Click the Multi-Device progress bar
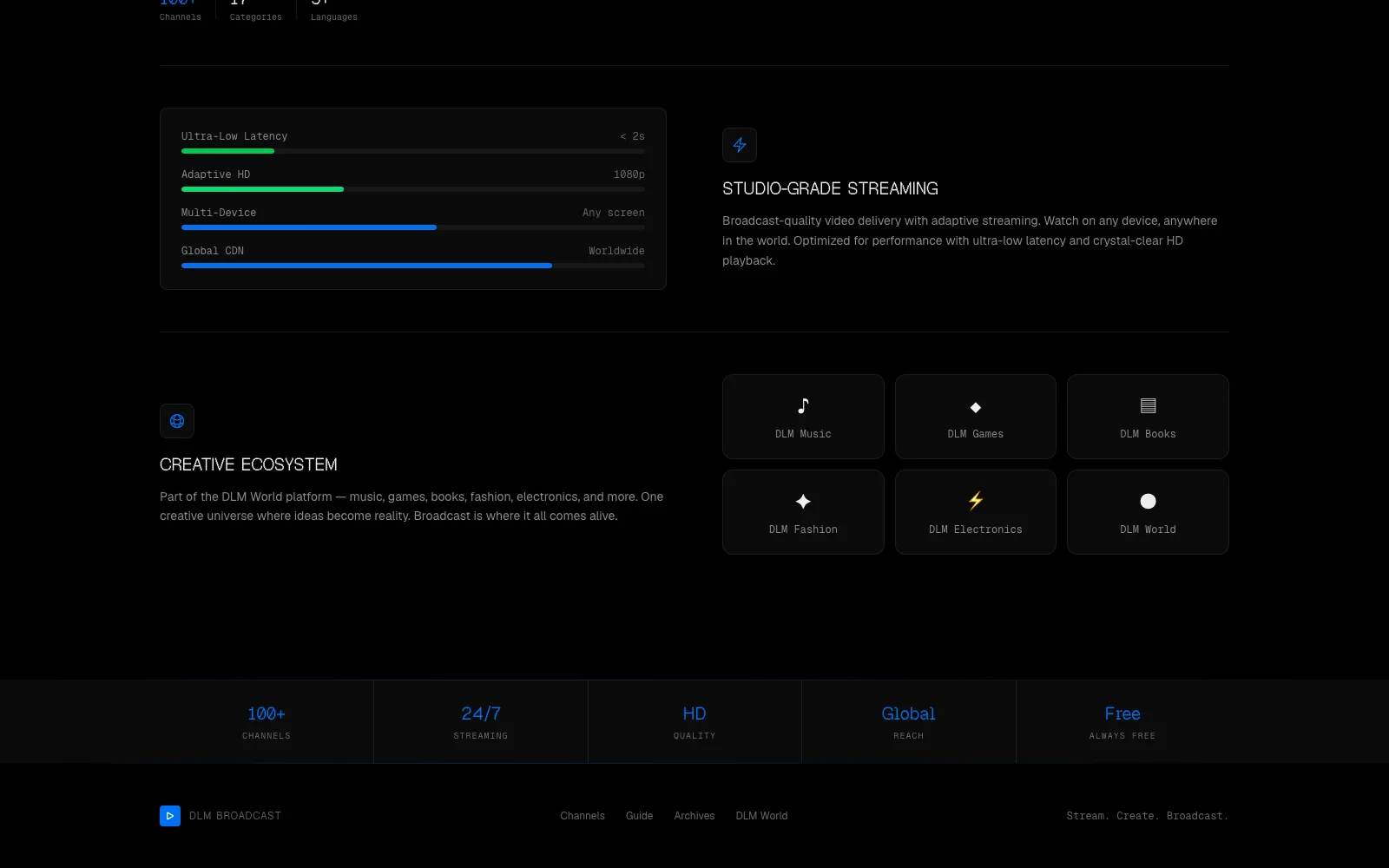1389x868 pixels. pyautogui.click(x=413, y=227)
